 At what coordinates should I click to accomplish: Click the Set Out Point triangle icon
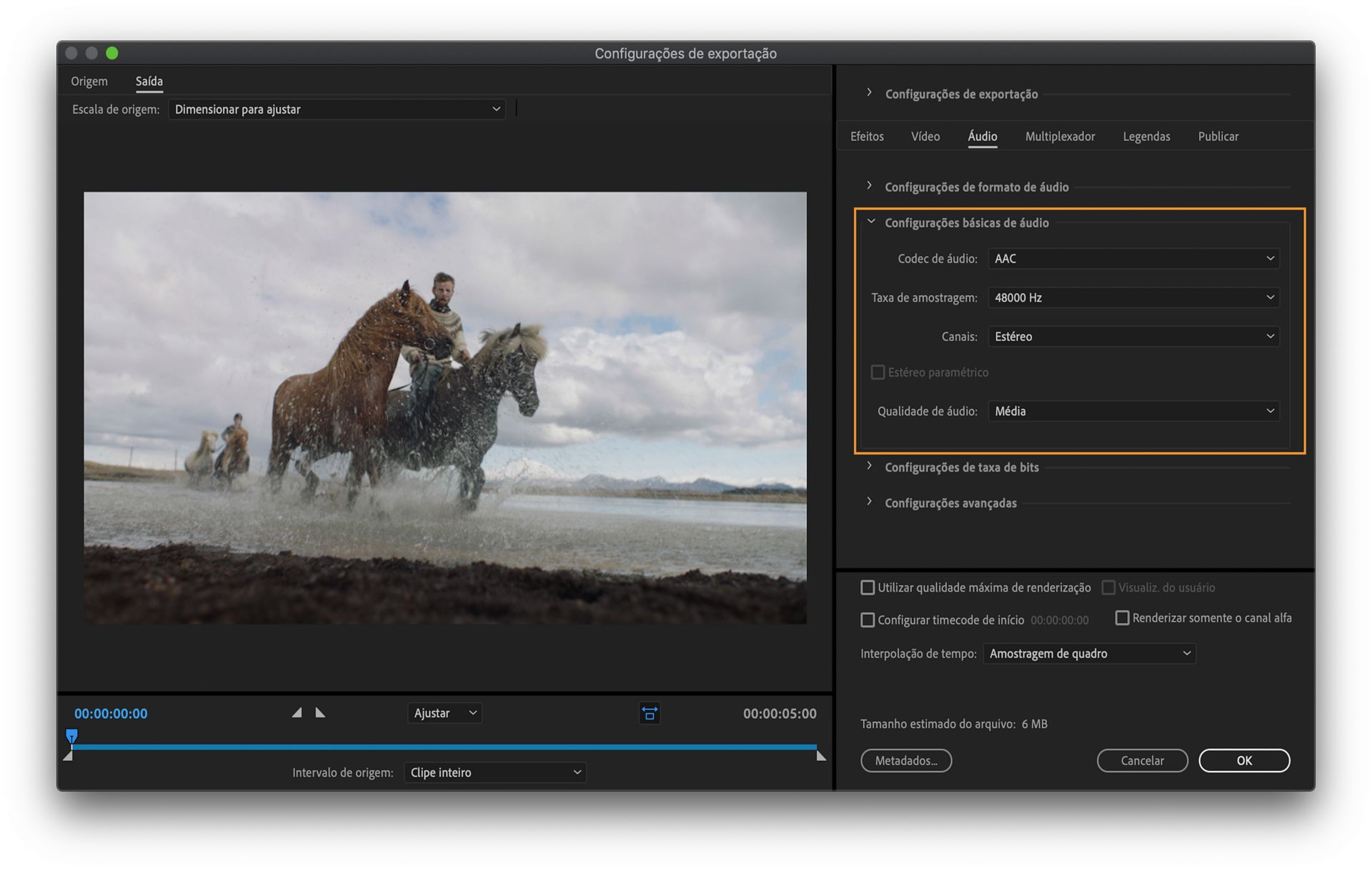click(x=320, y=712)
